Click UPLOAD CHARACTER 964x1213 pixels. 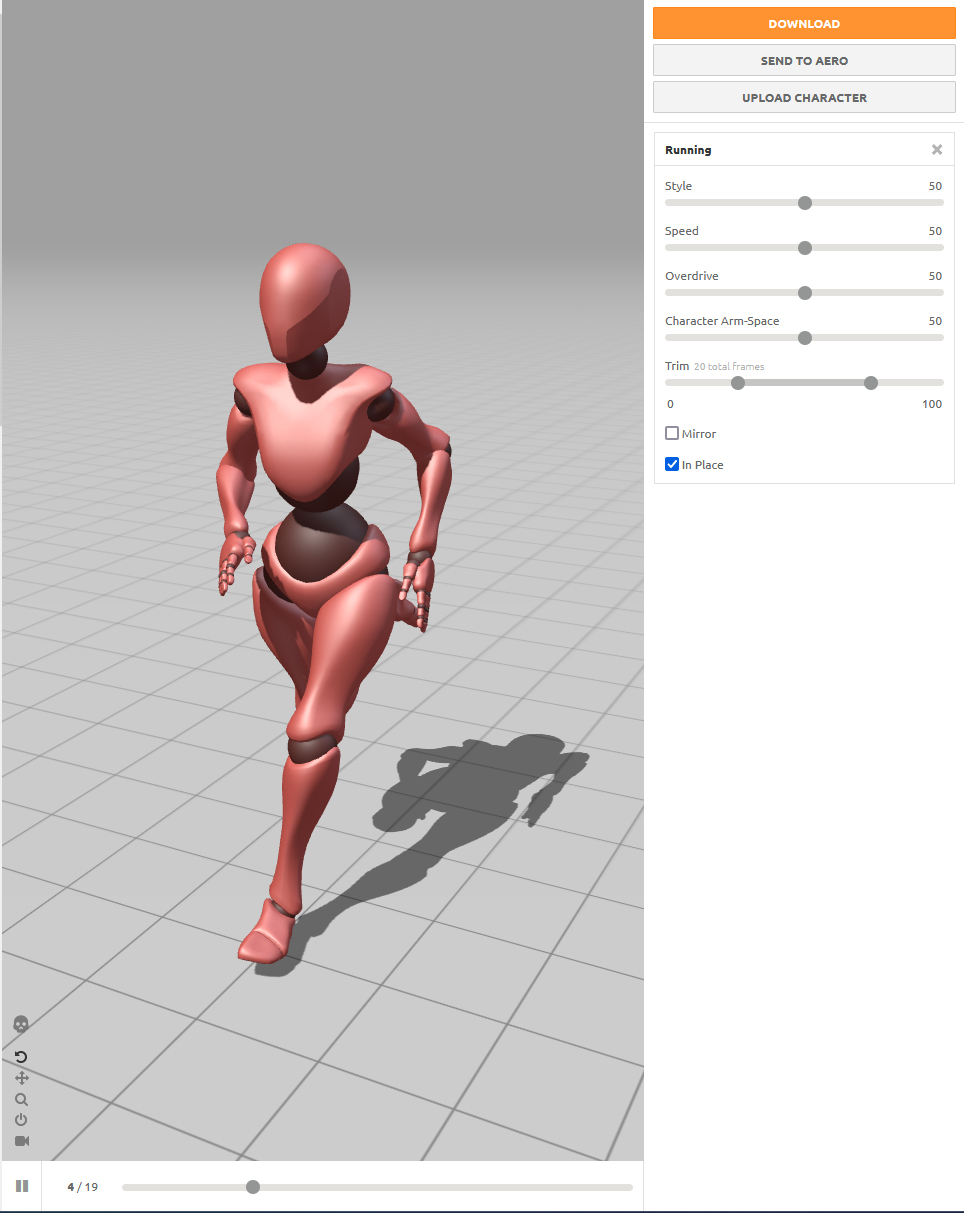tap(804, 97)
